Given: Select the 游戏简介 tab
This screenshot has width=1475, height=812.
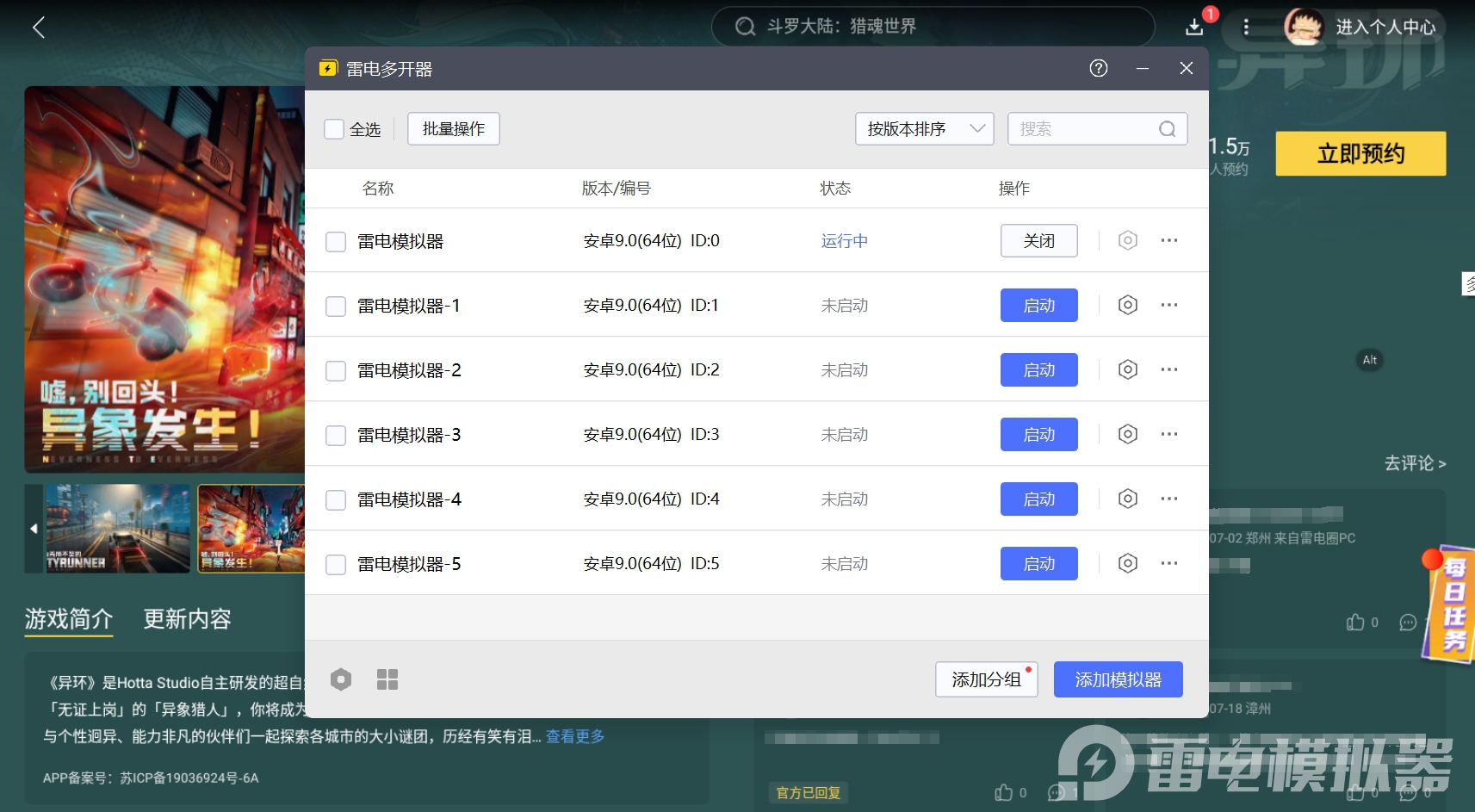Looking at the screenshot, I should point(69,619).
